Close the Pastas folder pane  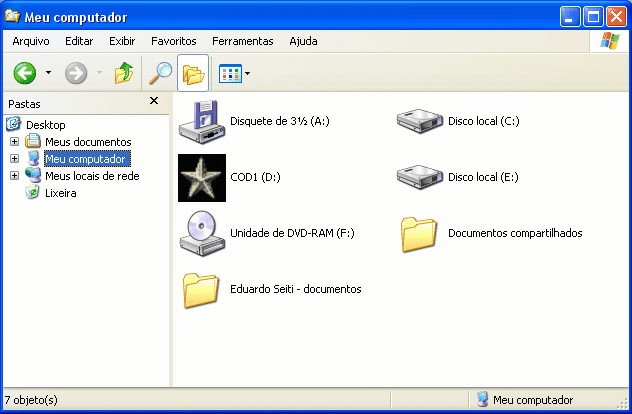click(x=154, y=101)
